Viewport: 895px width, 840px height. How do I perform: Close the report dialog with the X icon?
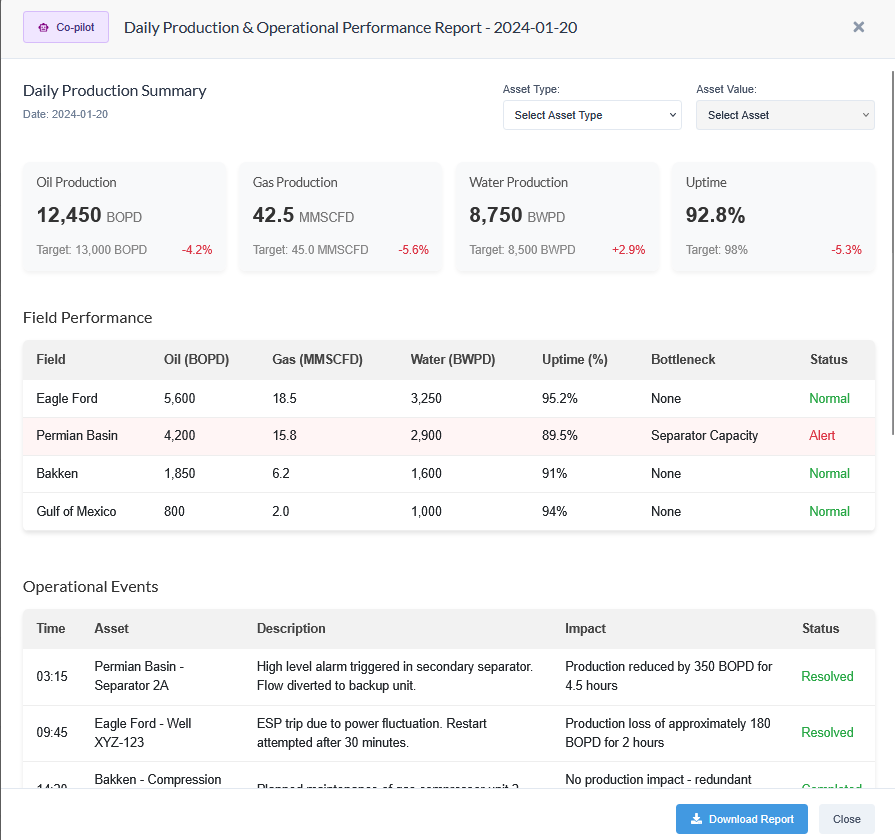(858, 27)
